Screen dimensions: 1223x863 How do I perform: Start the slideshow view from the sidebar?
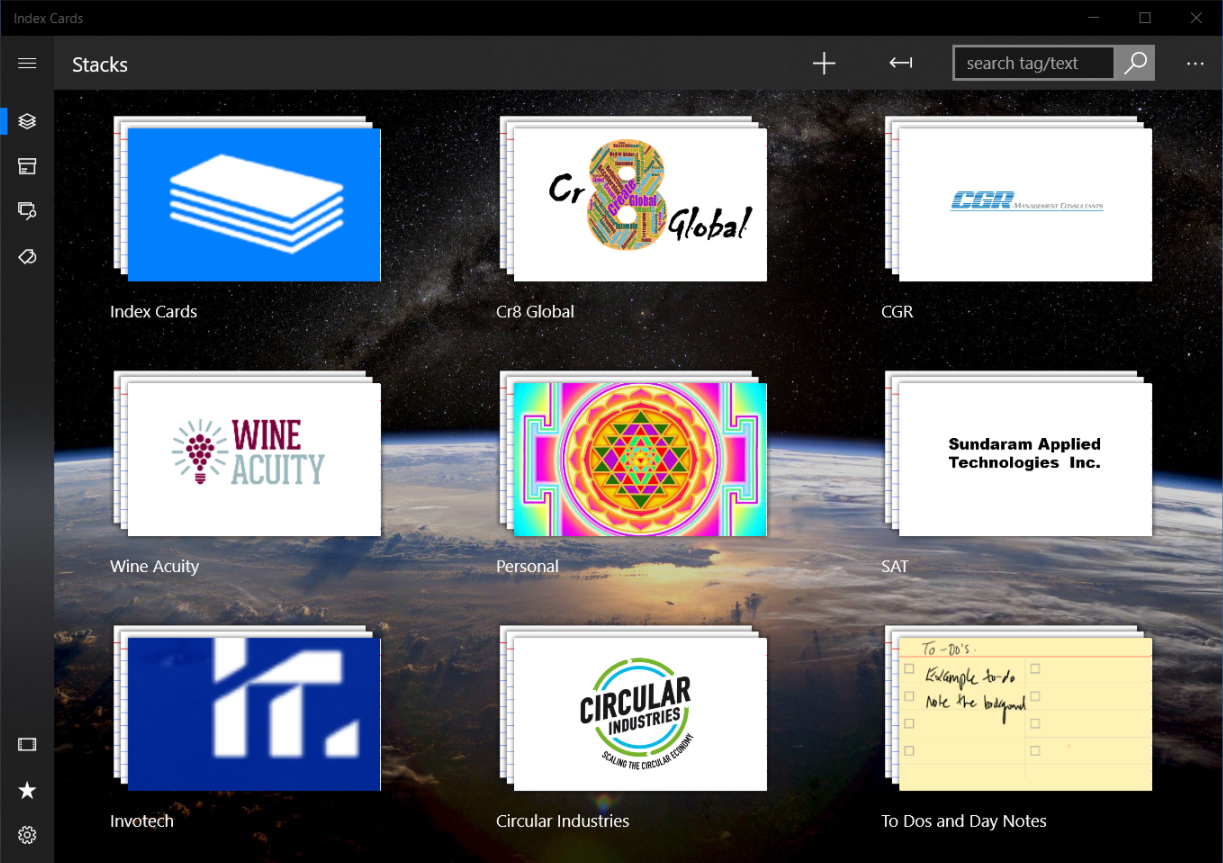26,744
